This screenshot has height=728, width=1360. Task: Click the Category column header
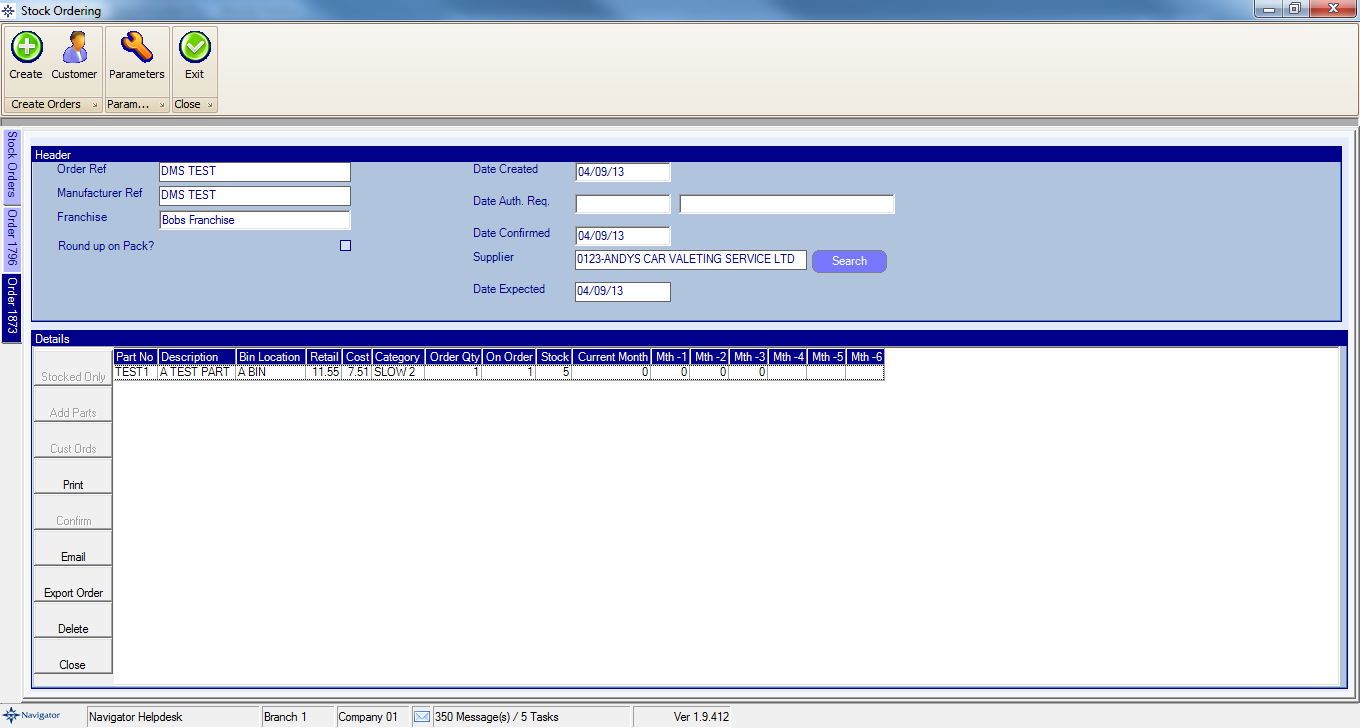pos(398,357)
